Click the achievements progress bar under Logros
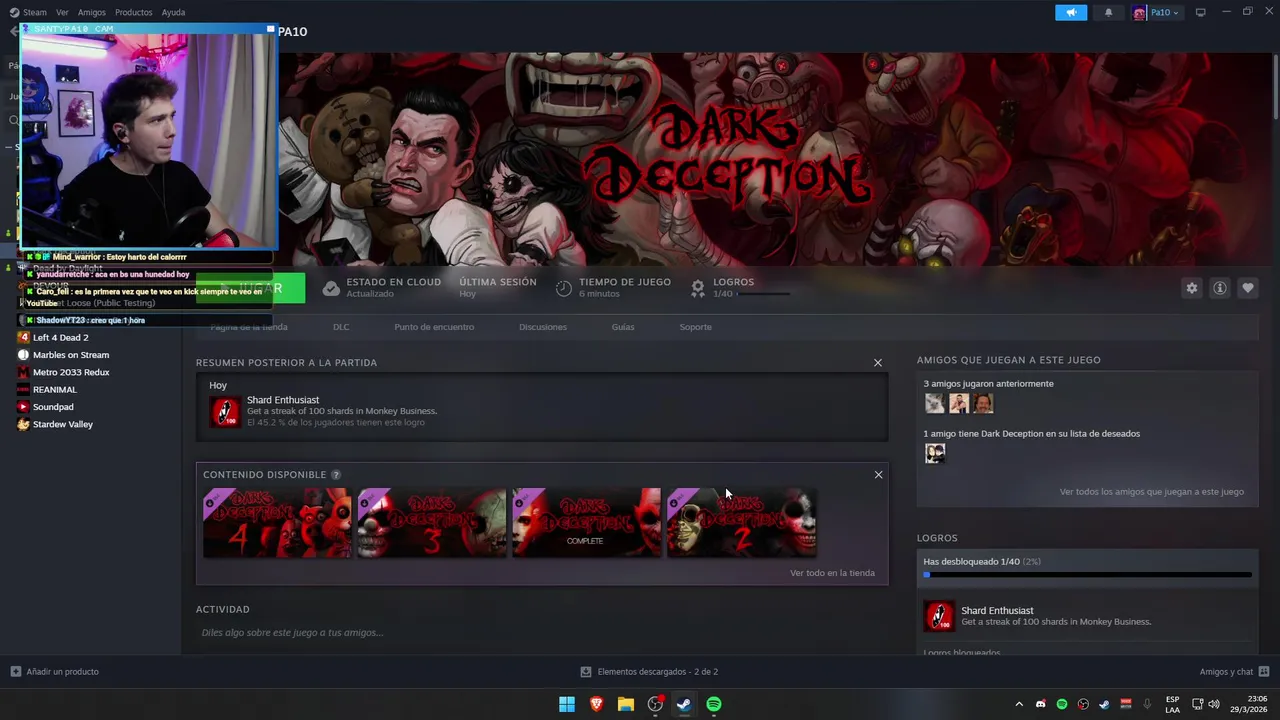 (x=1087, y=575)
